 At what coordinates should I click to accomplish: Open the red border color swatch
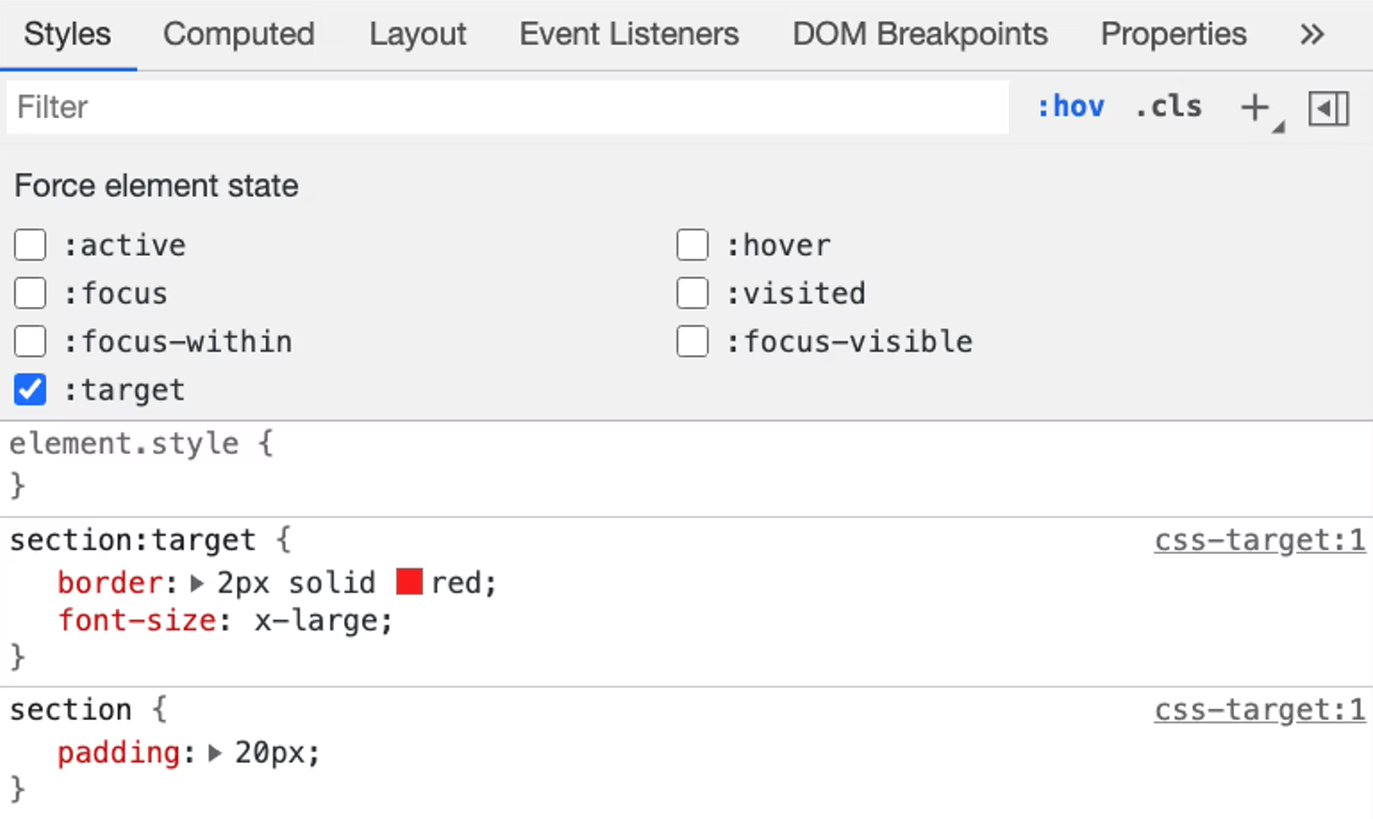coord(409,582)
